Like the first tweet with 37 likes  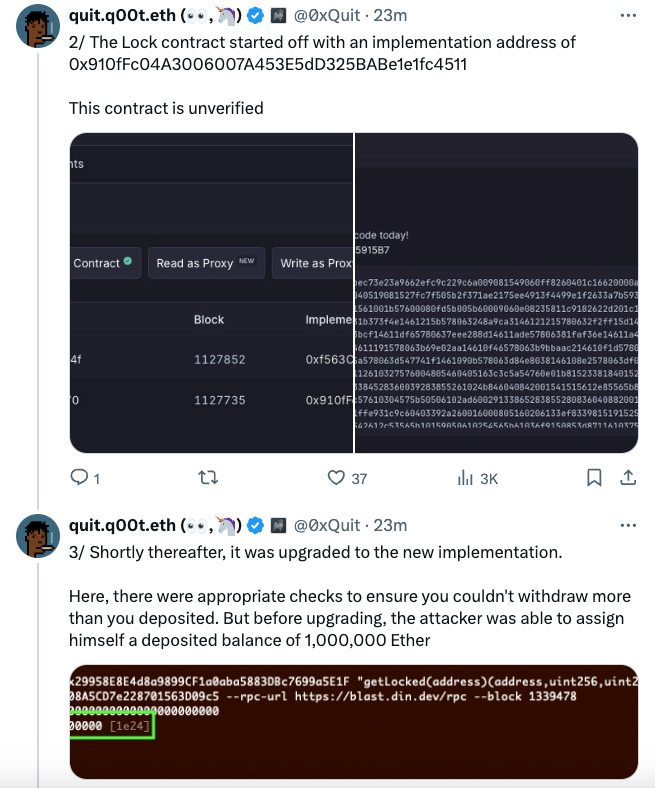tap(336, 477)
